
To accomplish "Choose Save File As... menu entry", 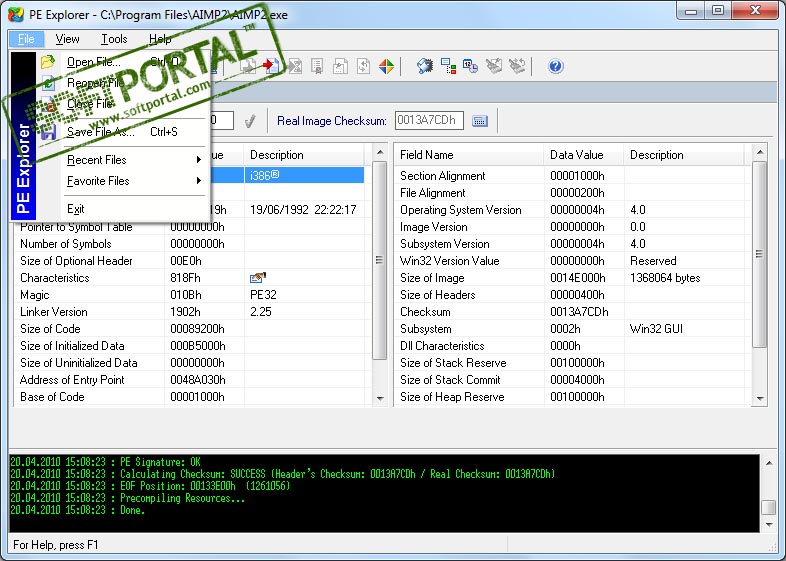I will click(123, 132).
